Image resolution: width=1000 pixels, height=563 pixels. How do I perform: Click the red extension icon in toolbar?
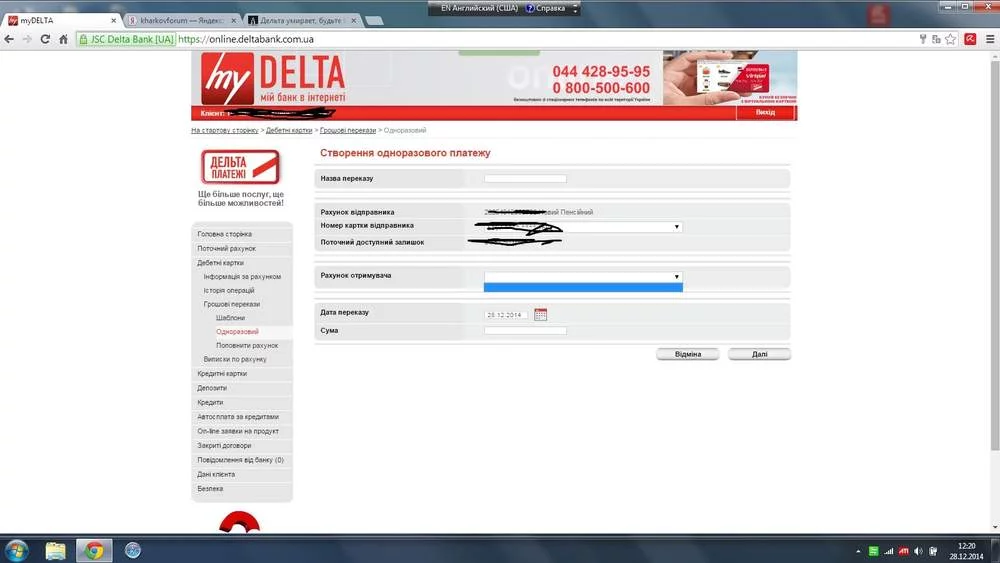click(x=970, y=39)
